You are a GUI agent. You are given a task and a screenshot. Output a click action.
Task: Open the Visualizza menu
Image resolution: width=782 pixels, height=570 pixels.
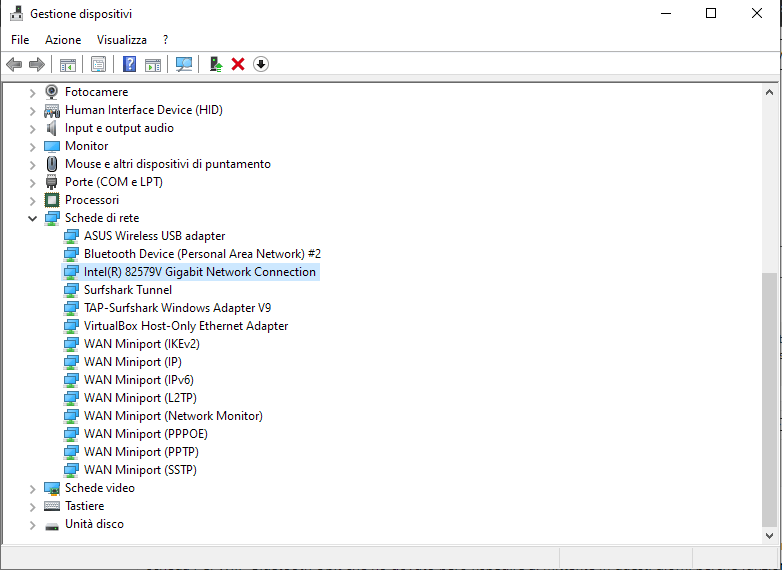[122, 40]
